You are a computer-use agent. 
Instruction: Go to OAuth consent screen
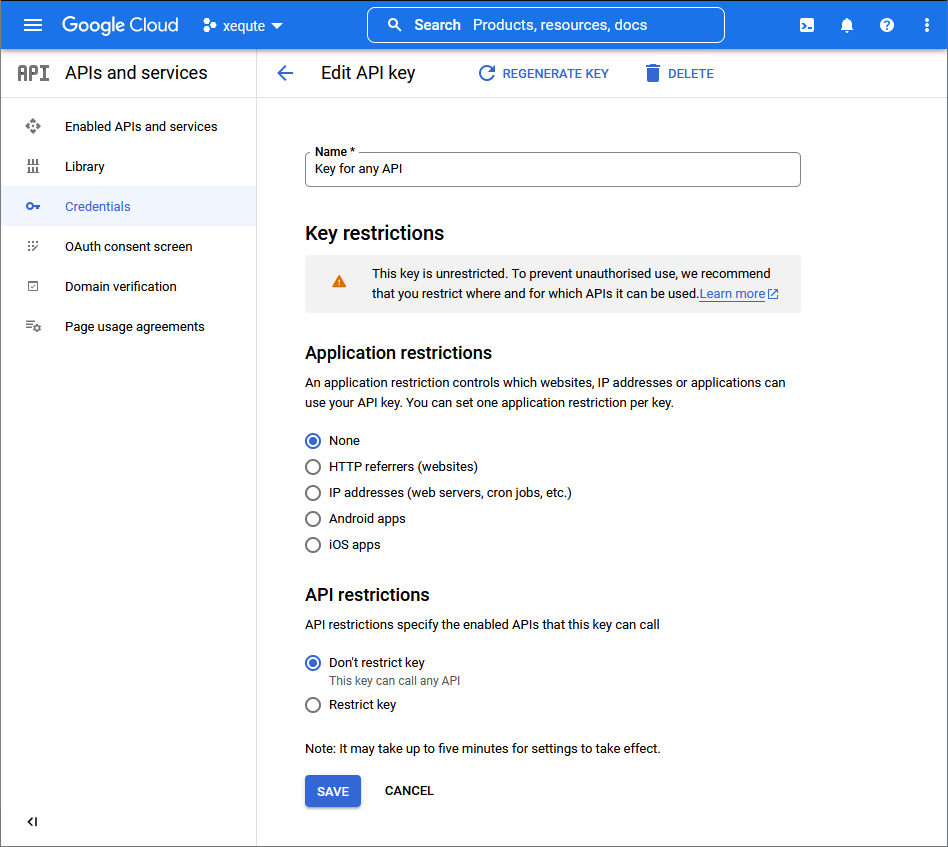(x=128, y=246)
